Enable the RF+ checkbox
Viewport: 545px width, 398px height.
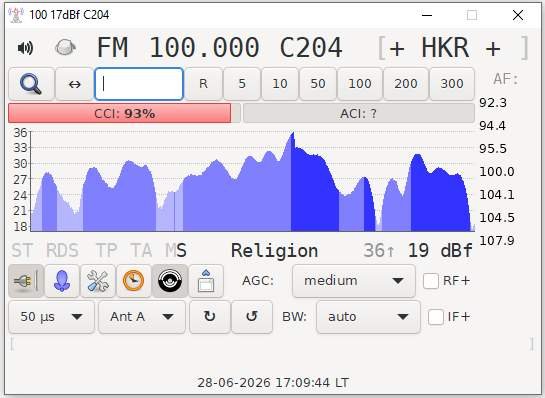[x=431, y=281]
